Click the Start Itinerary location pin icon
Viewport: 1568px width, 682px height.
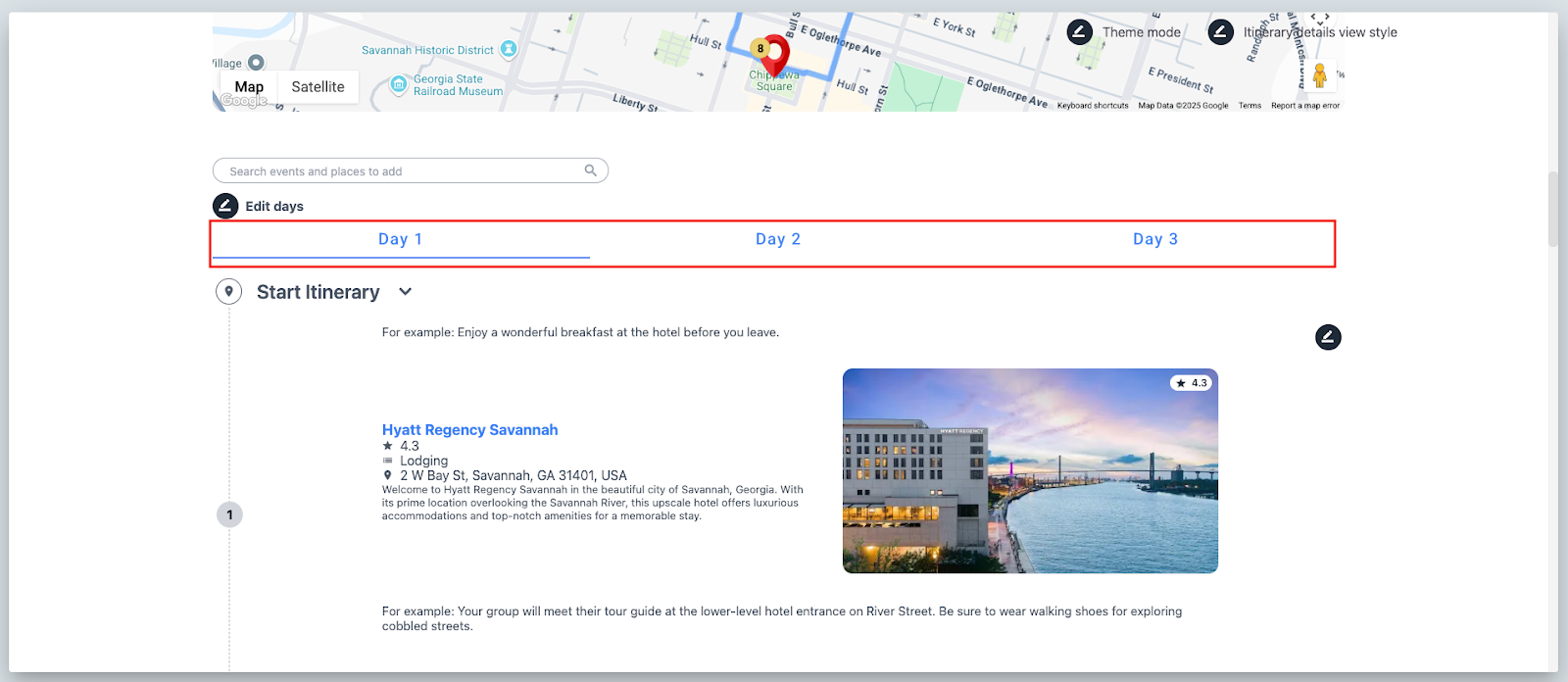coord(228,291)
